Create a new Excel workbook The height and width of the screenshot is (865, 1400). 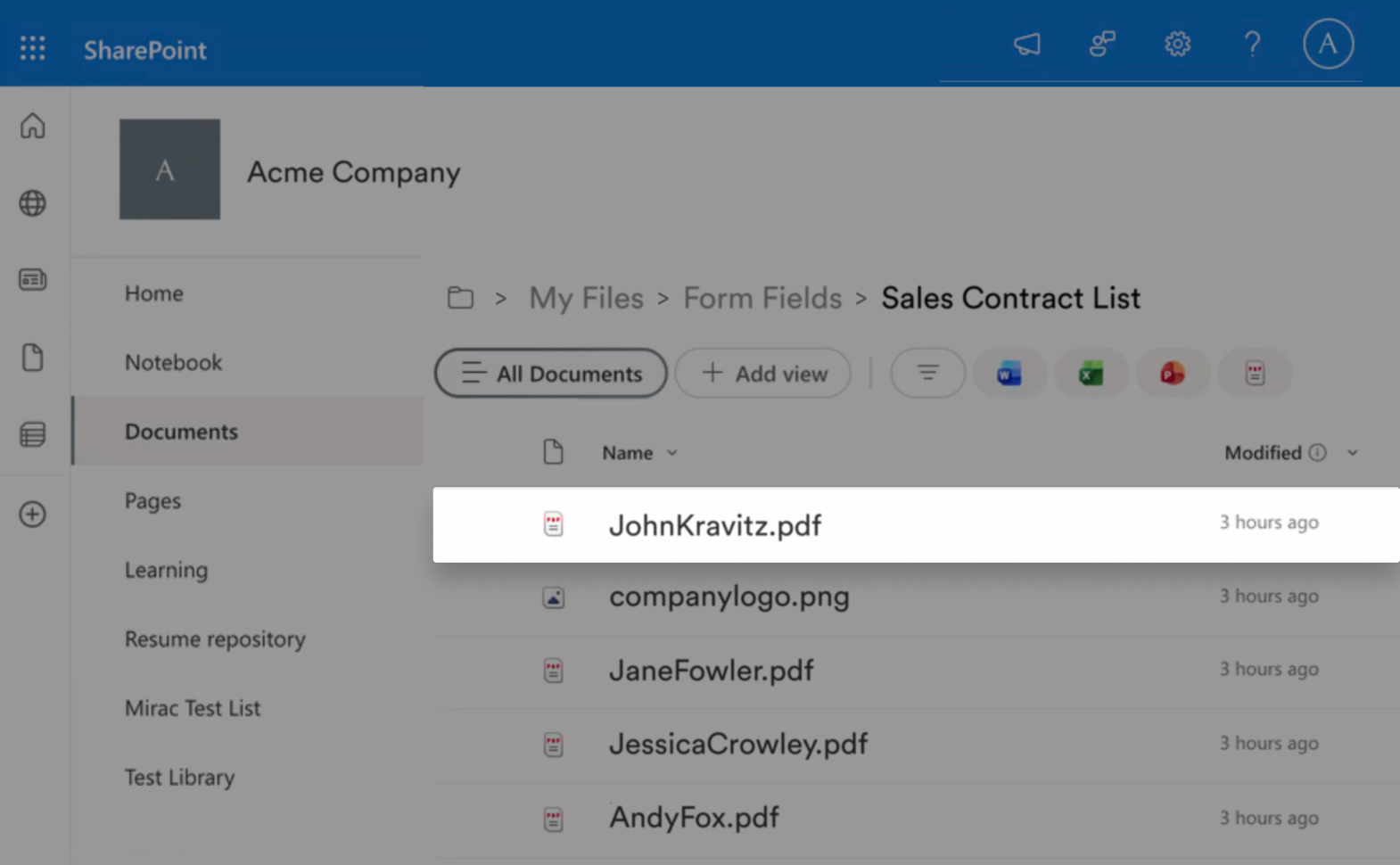click(1091, 373)
